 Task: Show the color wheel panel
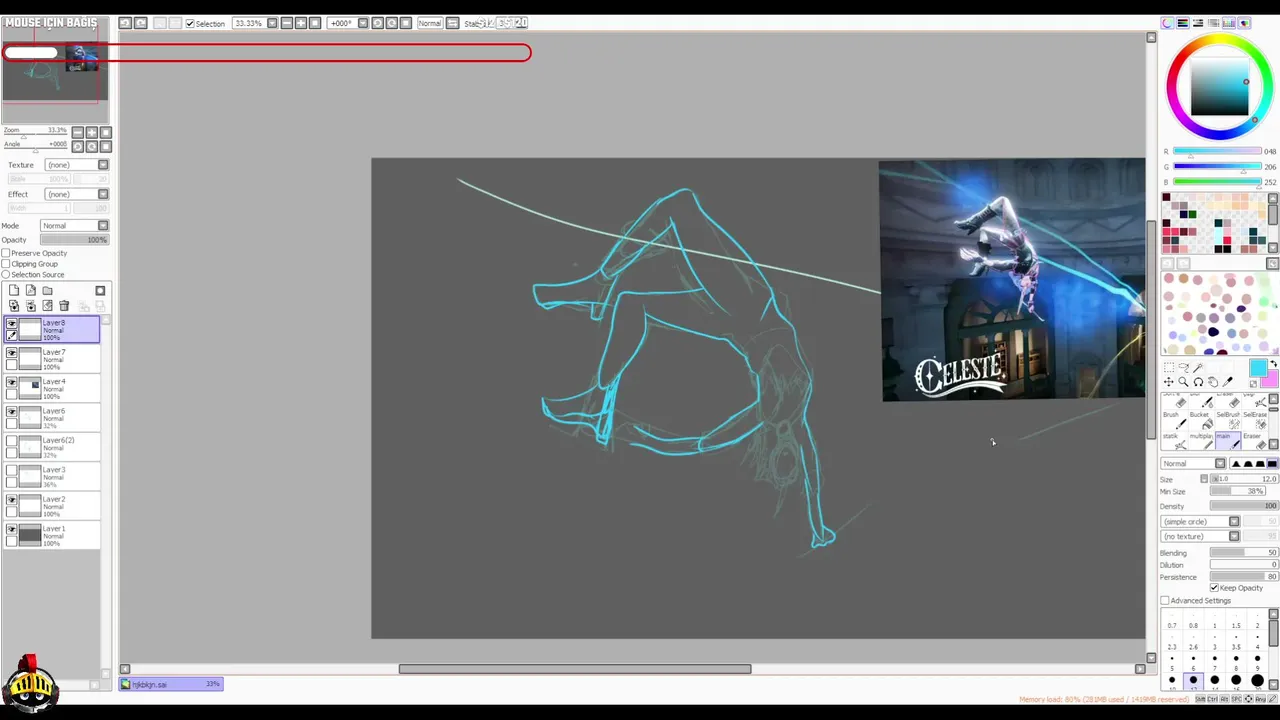[1167, 23]
